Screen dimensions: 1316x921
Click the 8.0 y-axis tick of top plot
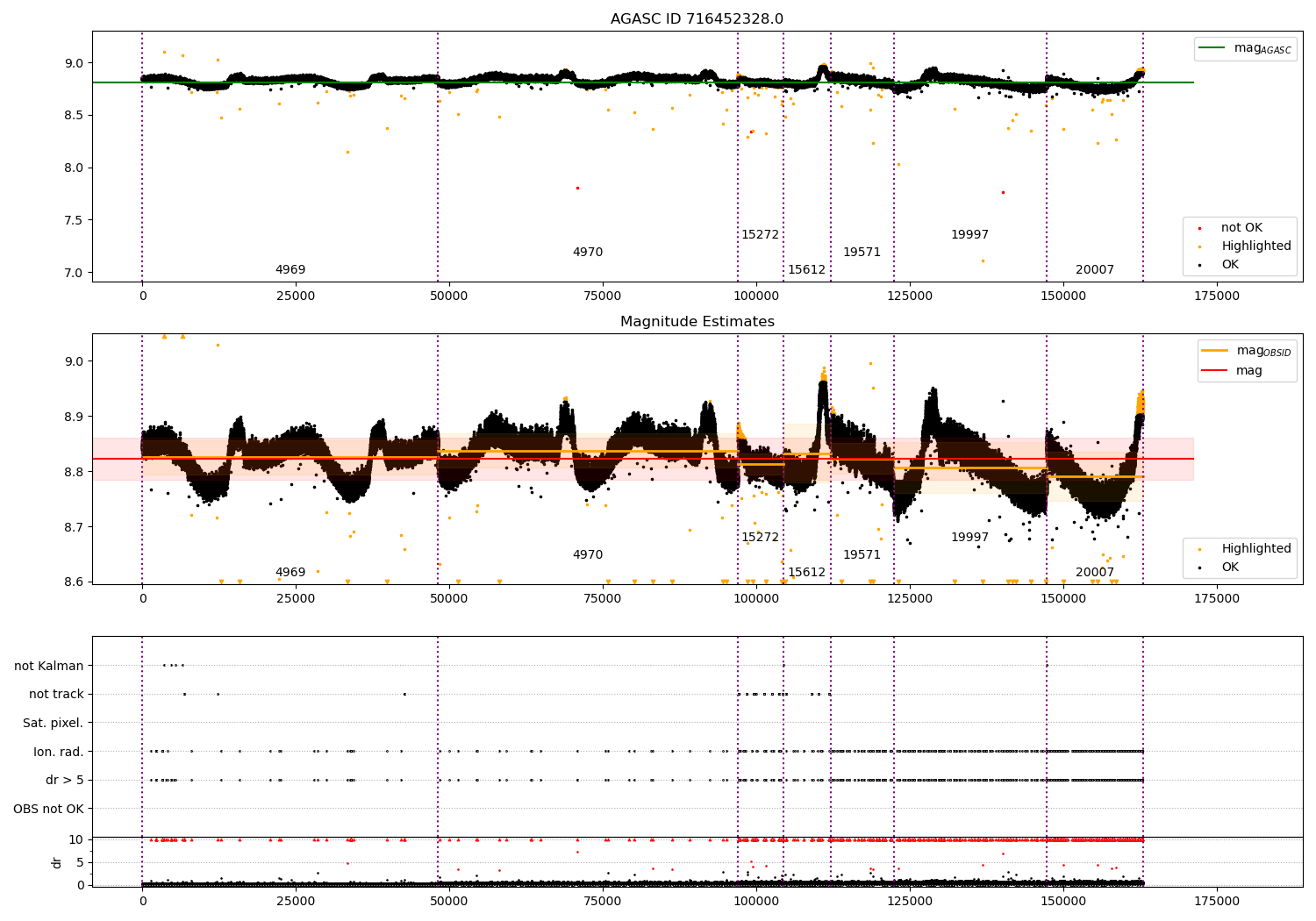[x=75, y=168]
